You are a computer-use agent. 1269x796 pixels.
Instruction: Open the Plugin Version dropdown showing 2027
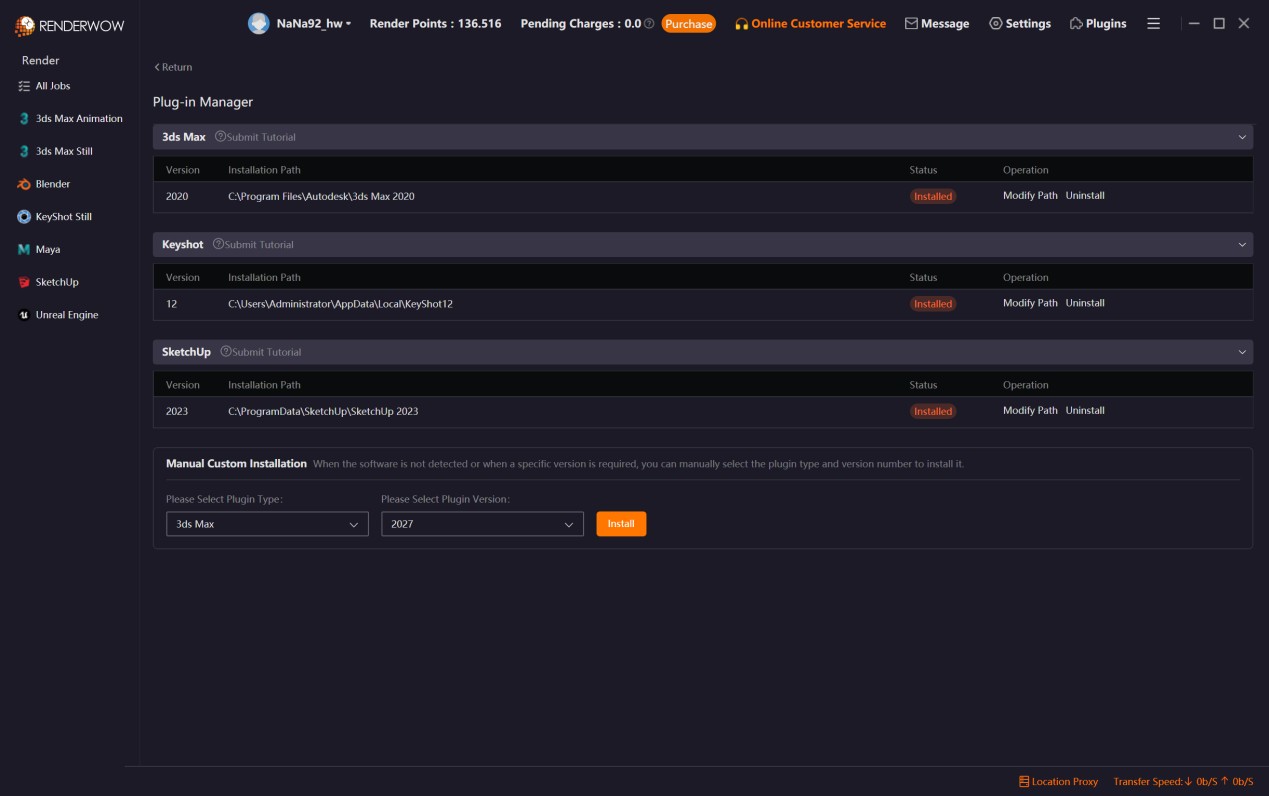tap(482, 524)
